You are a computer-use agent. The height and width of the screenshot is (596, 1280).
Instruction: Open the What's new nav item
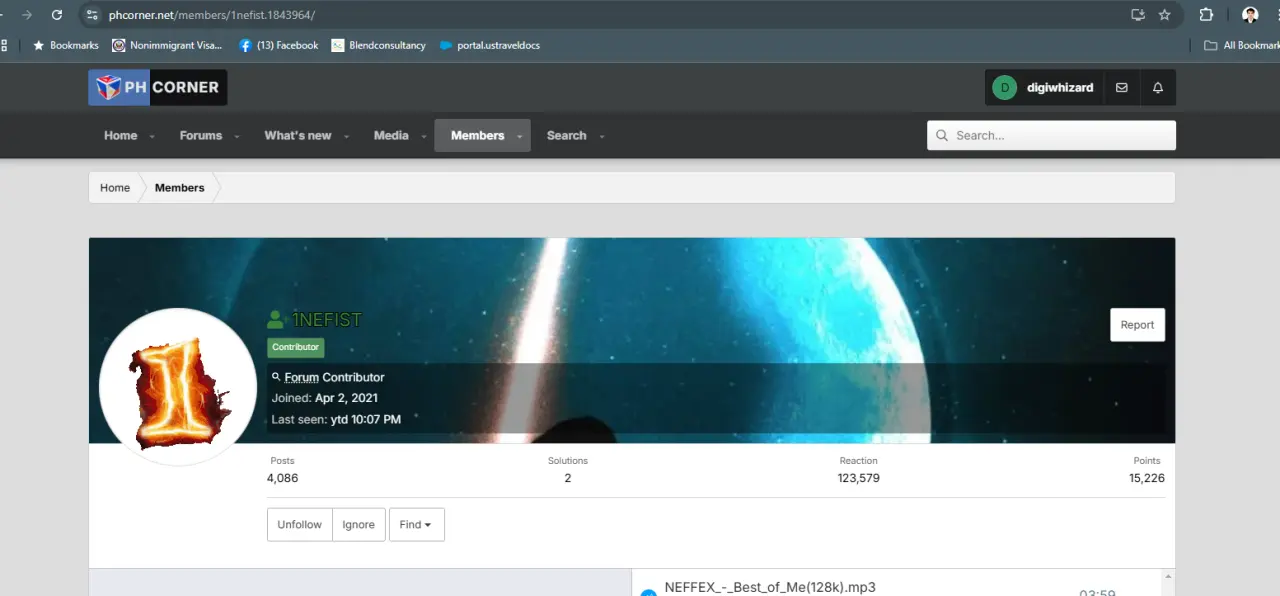click(x=298, y=135)
